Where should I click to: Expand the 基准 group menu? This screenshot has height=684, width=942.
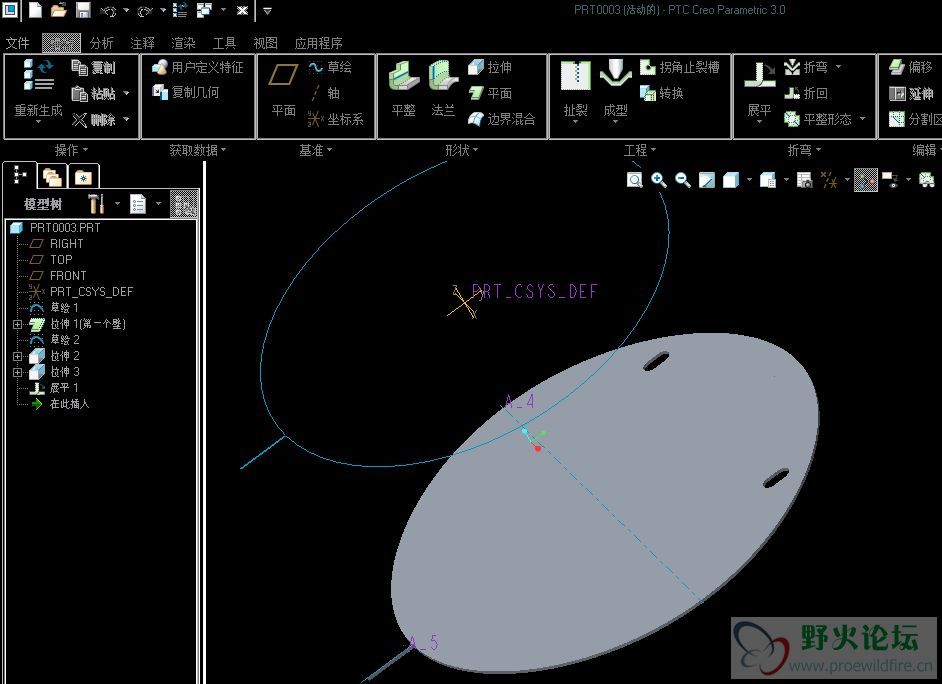click(316, 150)
